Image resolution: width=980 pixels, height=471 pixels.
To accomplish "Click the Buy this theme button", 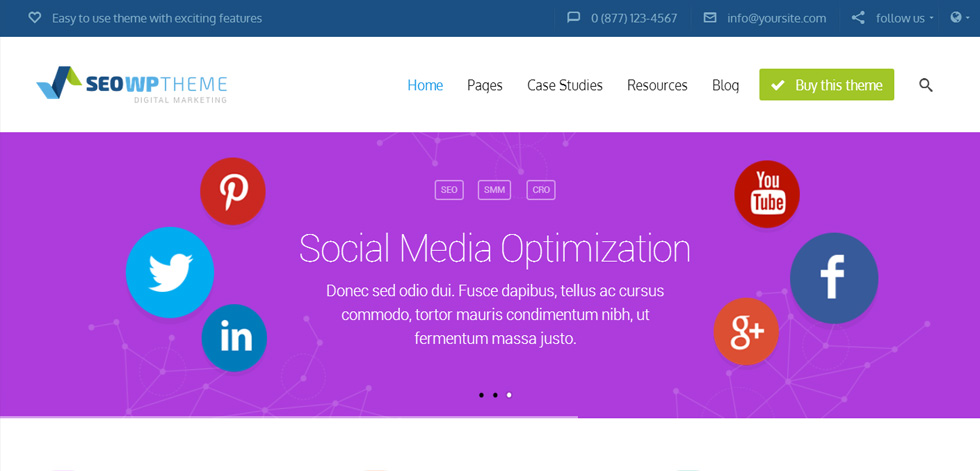I will click(x=826, y=85).
